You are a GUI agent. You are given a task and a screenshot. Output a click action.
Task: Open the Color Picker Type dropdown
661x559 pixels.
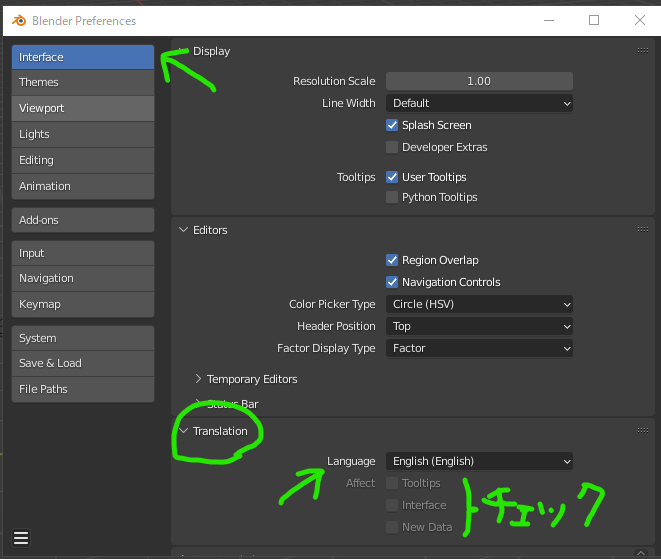(479, 304)
